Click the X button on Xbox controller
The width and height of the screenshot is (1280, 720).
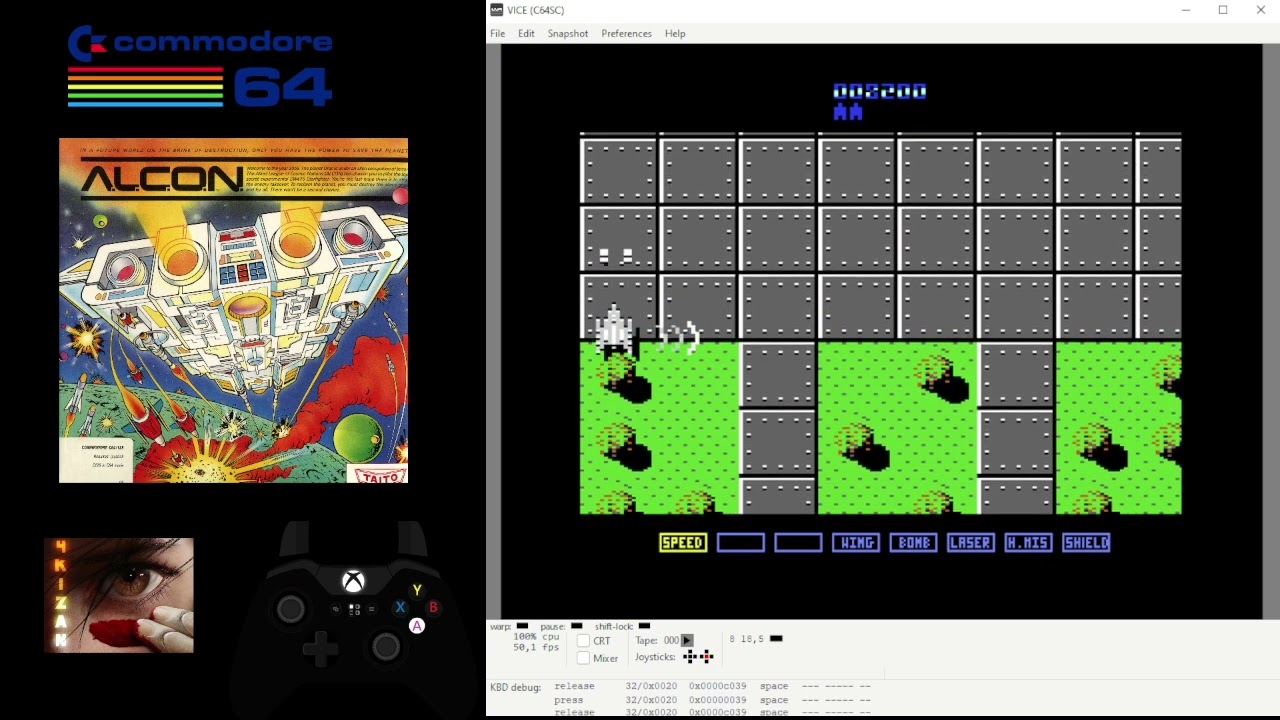tap(400, 607)
